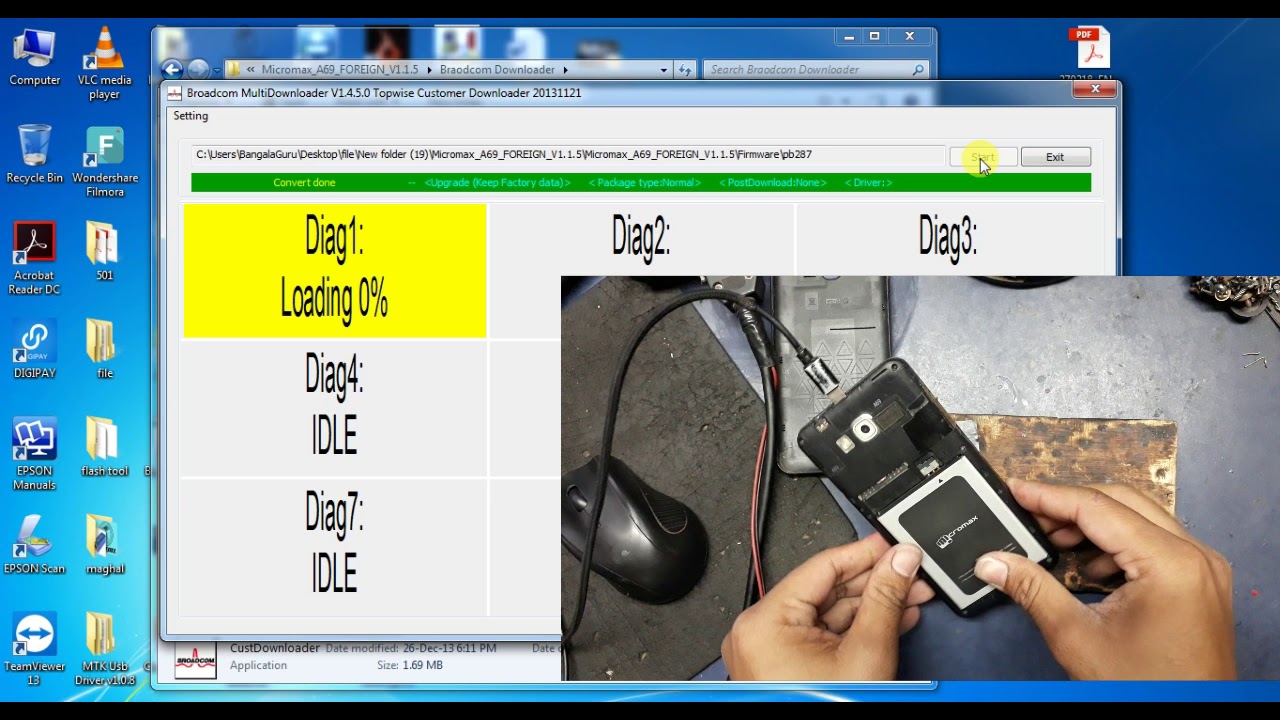
Task: Click the Diag7 IDLE panel
Action: (335, 546)
